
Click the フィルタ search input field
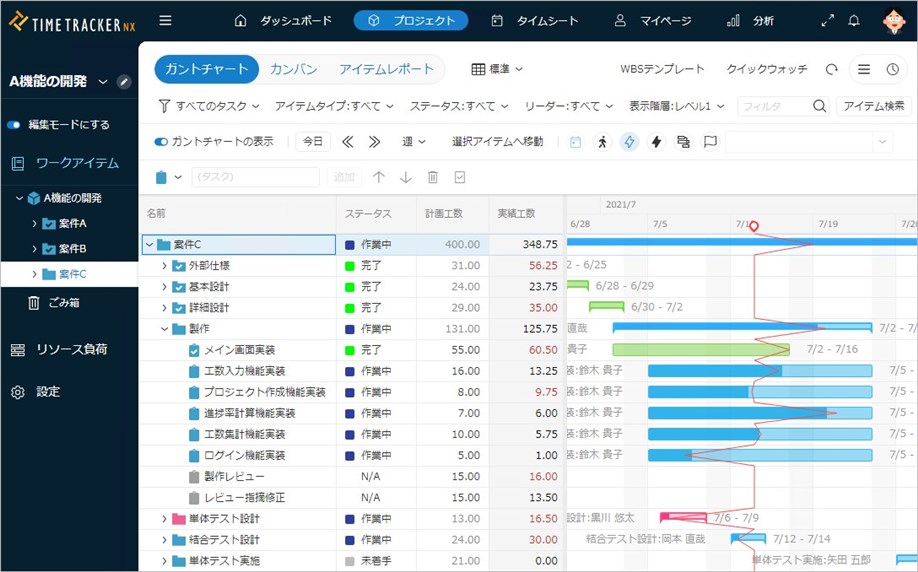[x=773, y=106]
